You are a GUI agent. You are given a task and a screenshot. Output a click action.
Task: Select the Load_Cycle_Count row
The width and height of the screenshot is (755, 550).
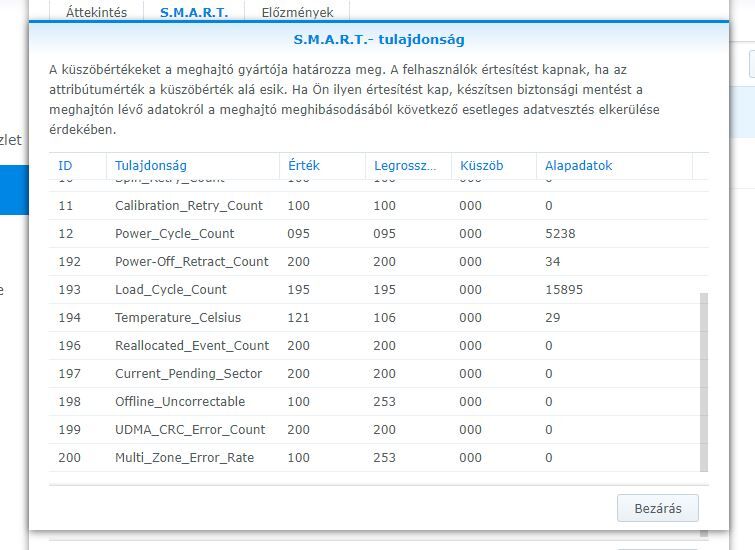pyautogui.click(x=378, y=289)
